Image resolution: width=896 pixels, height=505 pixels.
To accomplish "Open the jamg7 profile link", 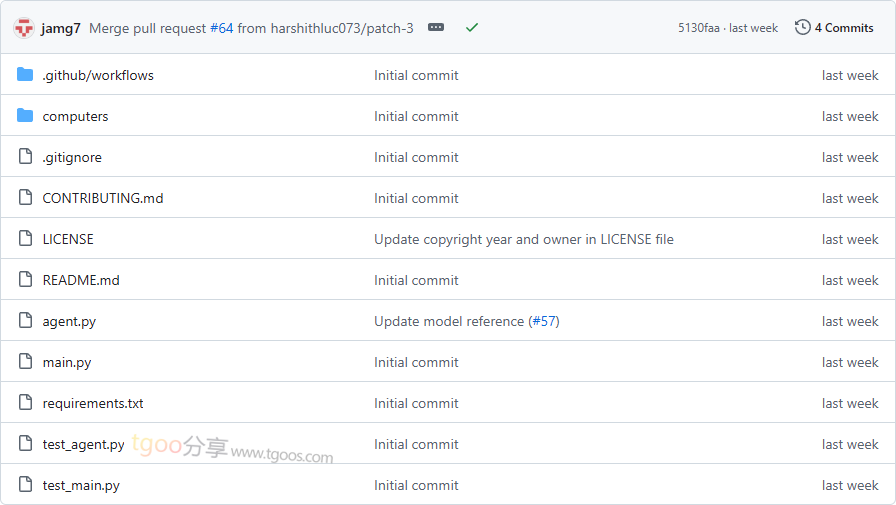I will (x=61, y=28).
